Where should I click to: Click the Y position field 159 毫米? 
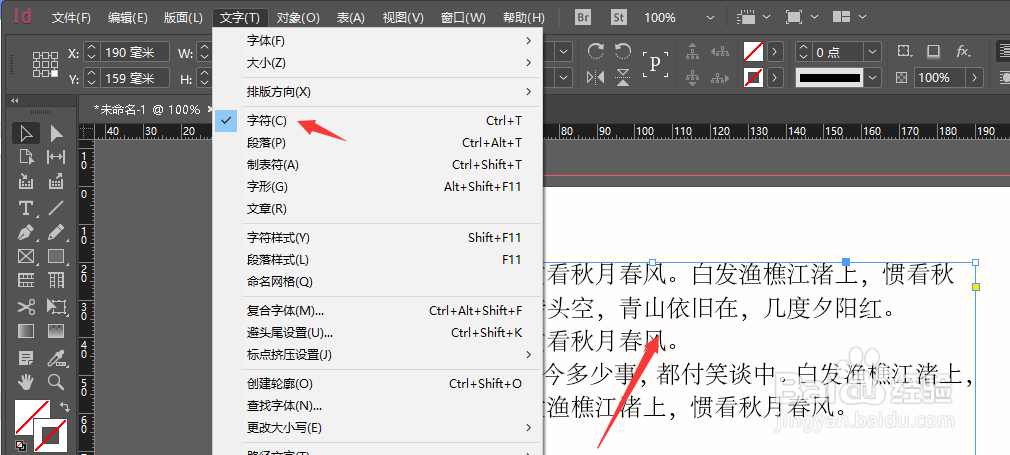(135, 78)
